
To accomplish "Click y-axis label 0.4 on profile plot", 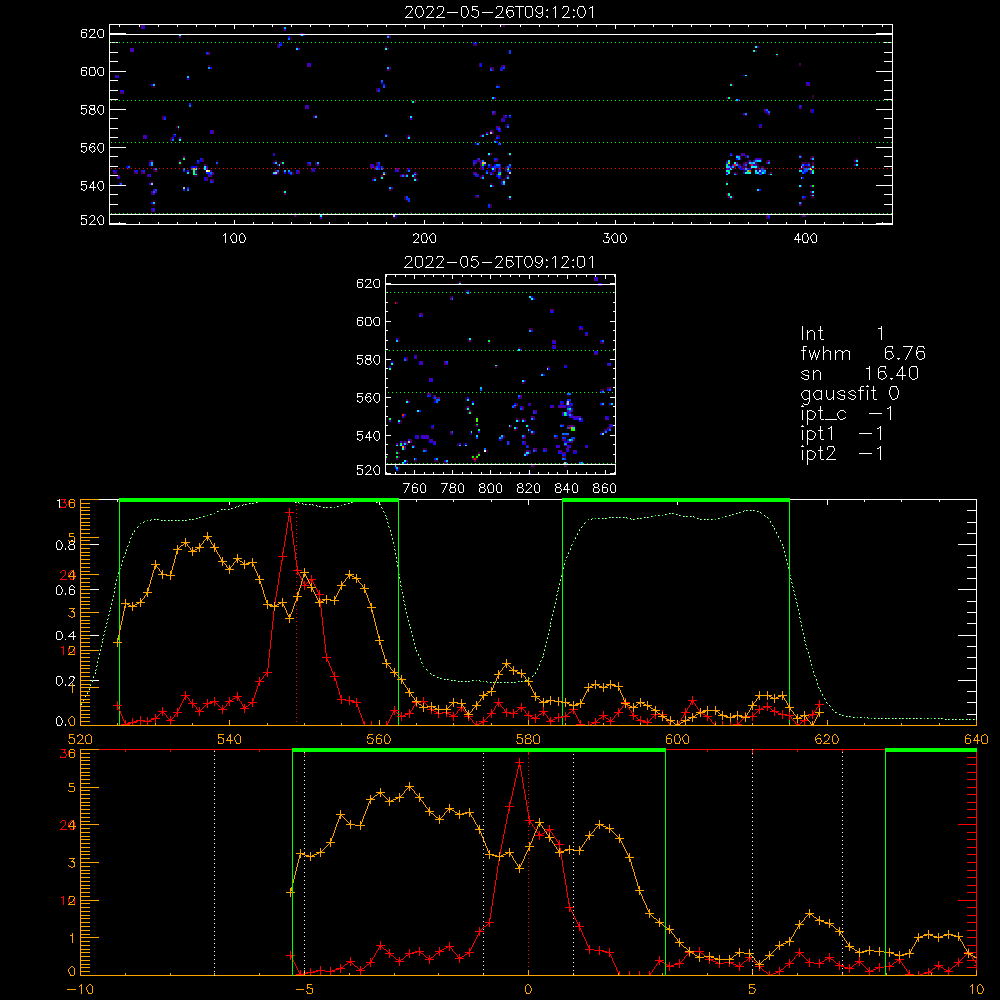I will click(x=66, y=636).
